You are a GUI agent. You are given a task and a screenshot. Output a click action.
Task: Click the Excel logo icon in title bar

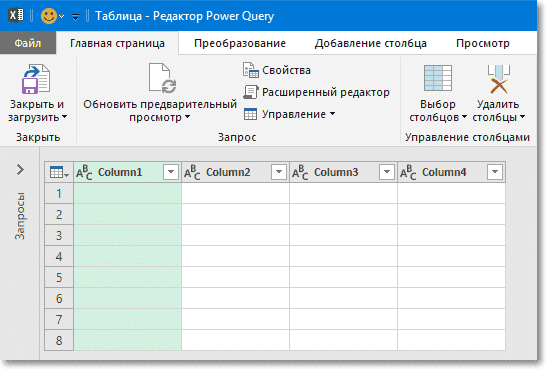click(16, 16)
